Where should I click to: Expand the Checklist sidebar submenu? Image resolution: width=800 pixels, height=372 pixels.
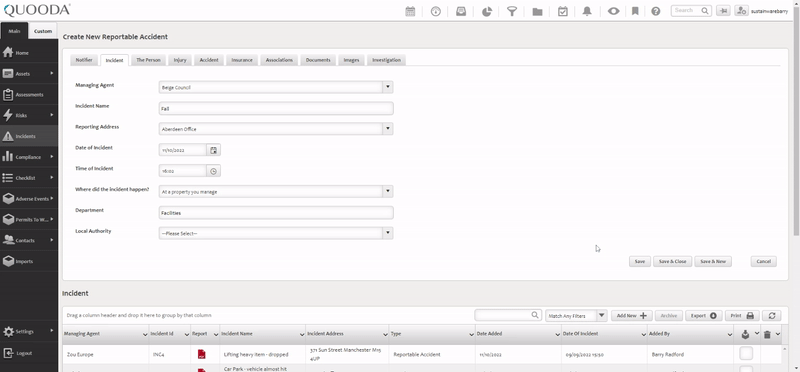coord(52,178)
